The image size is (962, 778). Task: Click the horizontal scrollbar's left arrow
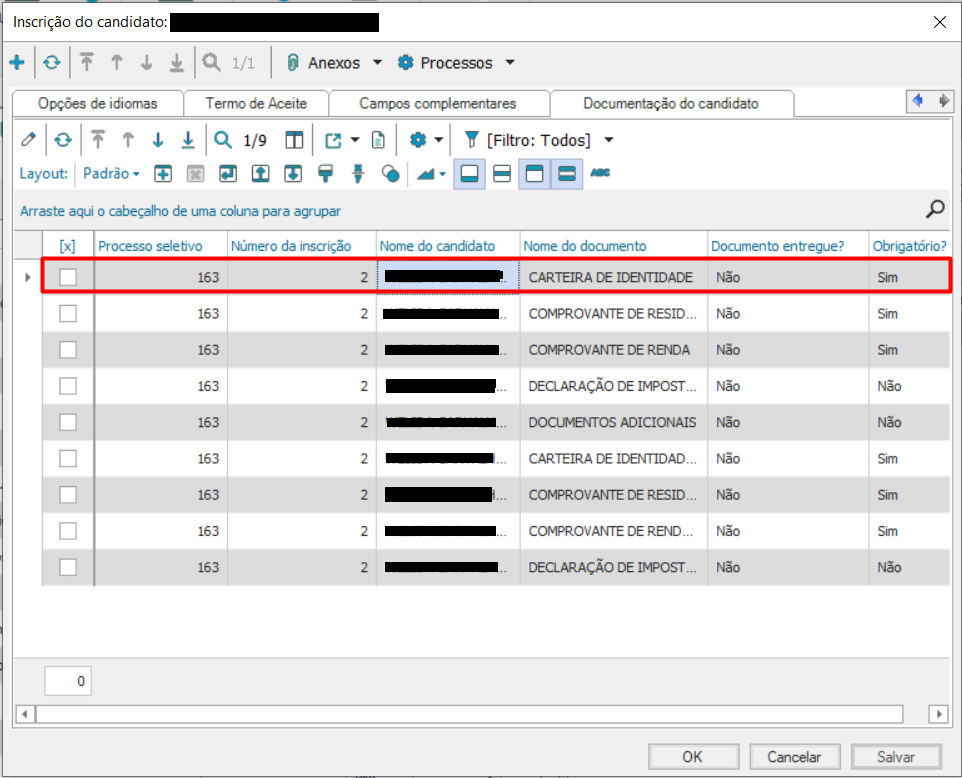pyautogui.click(x=25, y=714)
